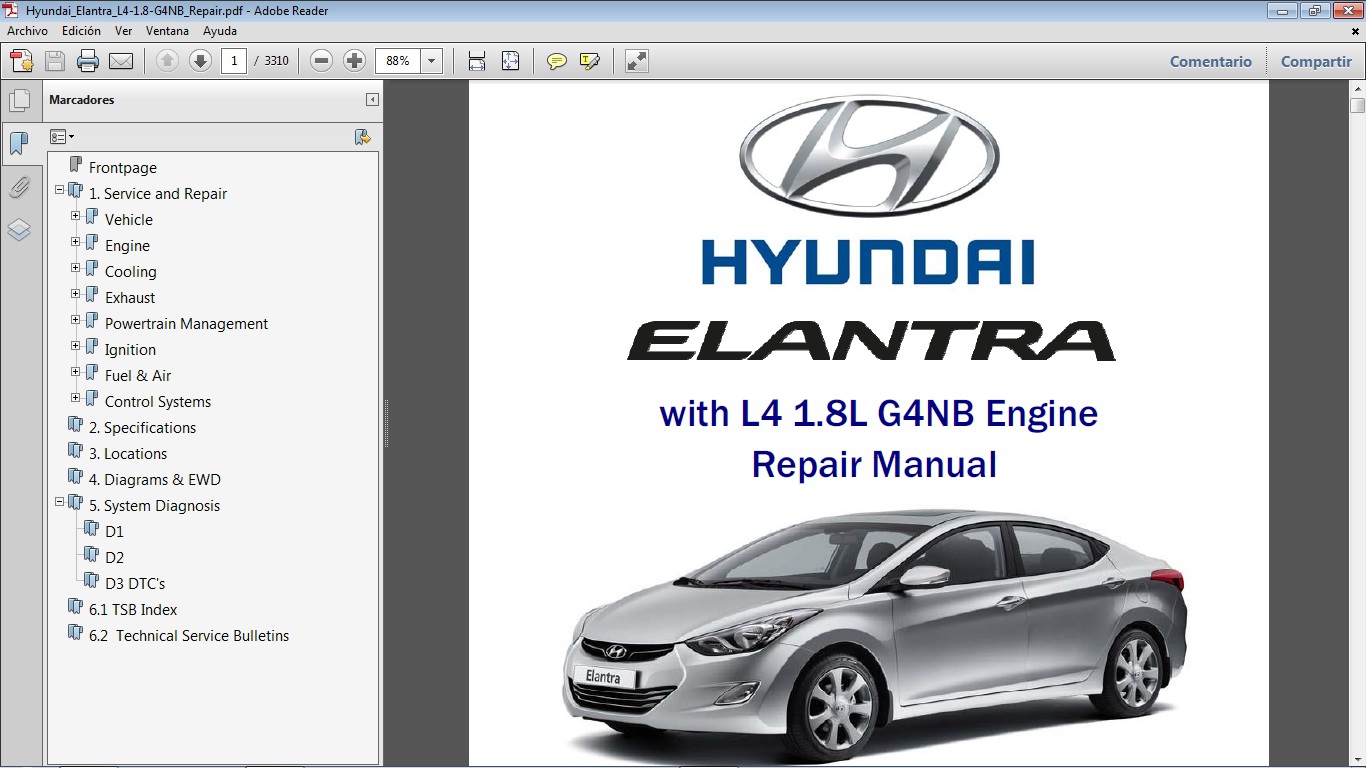Open the Page Thumbnails side panel
The height and width of the screenshot is (768, 1366).
tap(19, 100)
